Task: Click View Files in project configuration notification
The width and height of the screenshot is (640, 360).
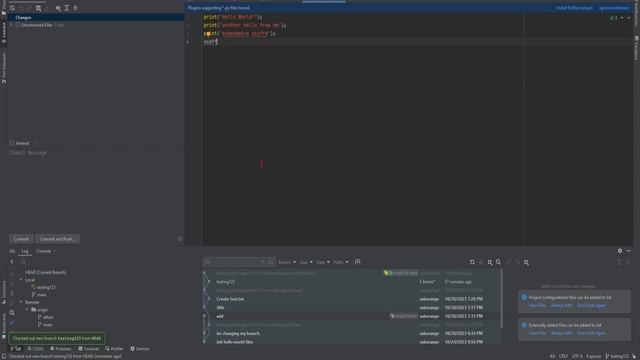Action: [x=537, y=305]
